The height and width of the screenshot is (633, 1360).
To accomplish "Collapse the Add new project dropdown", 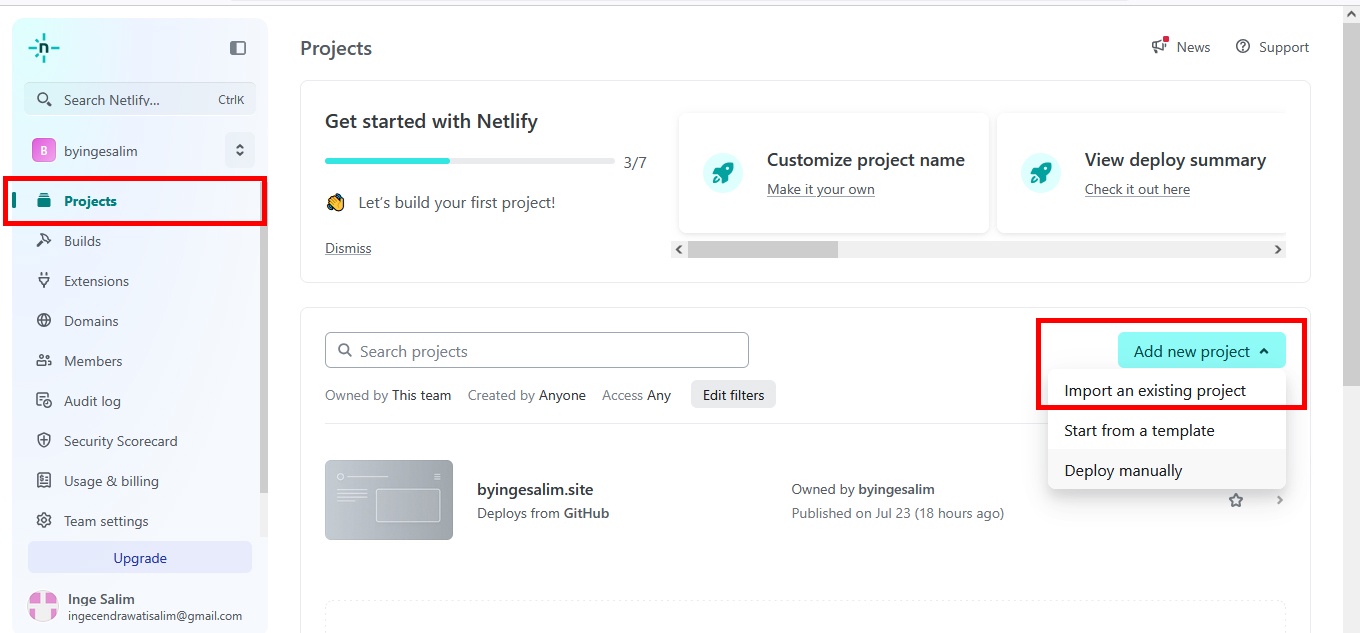I will [x=1201, y=350].
